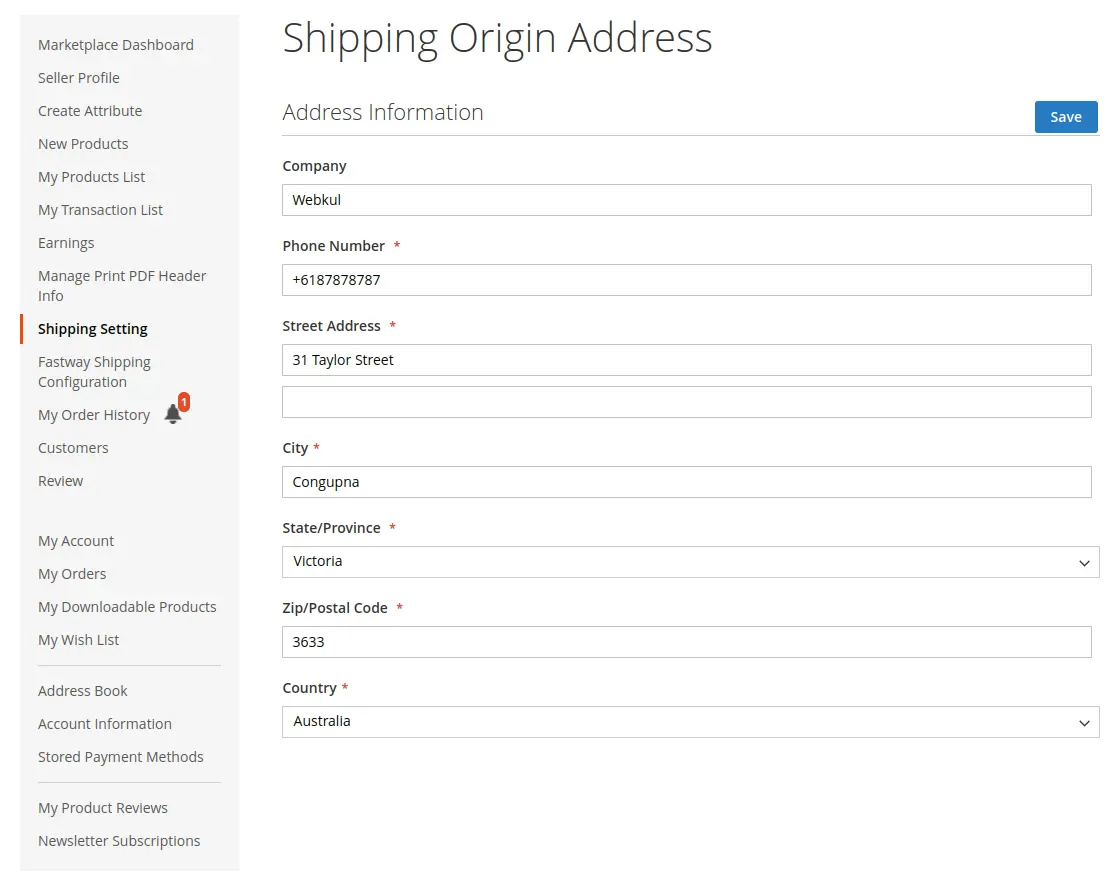The width and height of the screenshot is (1120, 880).
Task: Navigate to Seller Profile
Action: click(79, 77)
